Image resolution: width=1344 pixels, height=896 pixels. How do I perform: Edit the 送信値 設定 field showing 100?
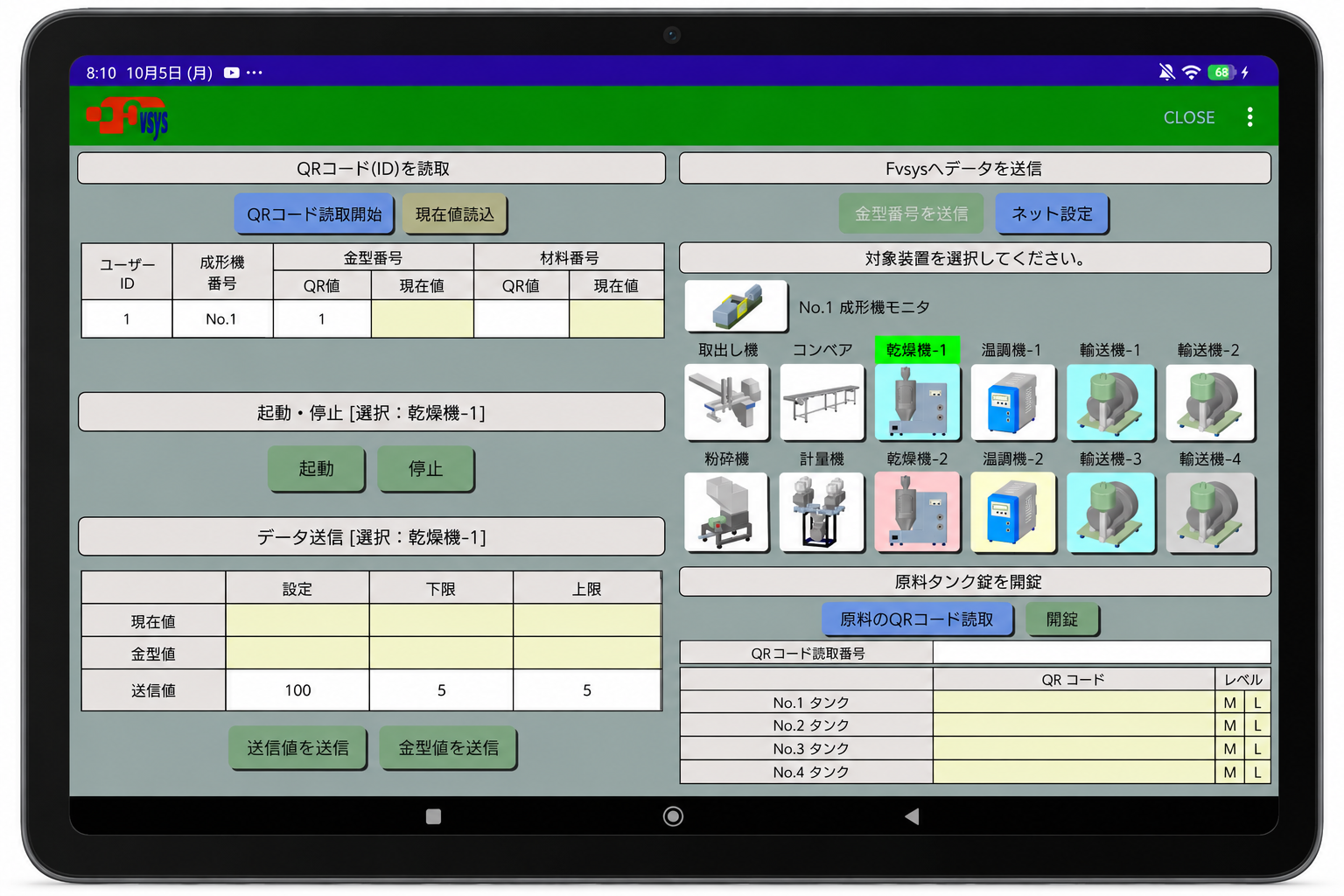(297, 690)
